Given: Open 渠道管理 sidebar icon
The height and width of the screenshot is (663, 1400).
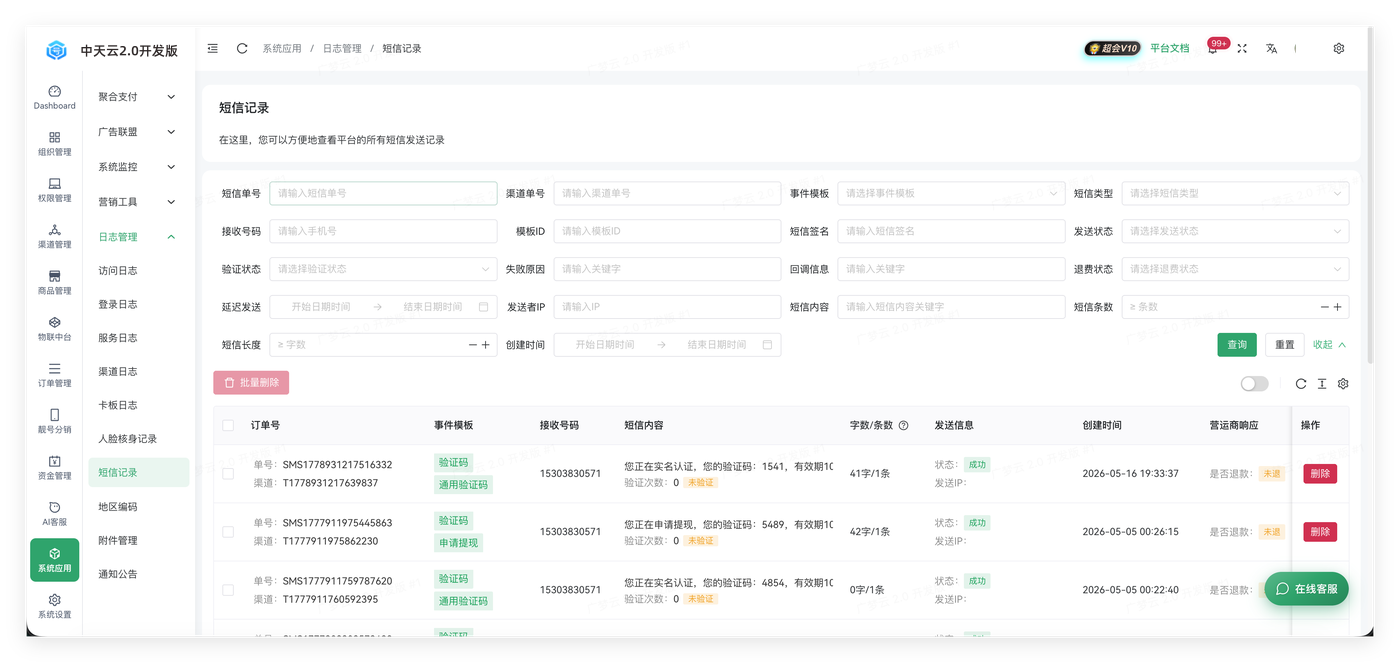Looking at the screenshot, I should (x=54, y=236).
